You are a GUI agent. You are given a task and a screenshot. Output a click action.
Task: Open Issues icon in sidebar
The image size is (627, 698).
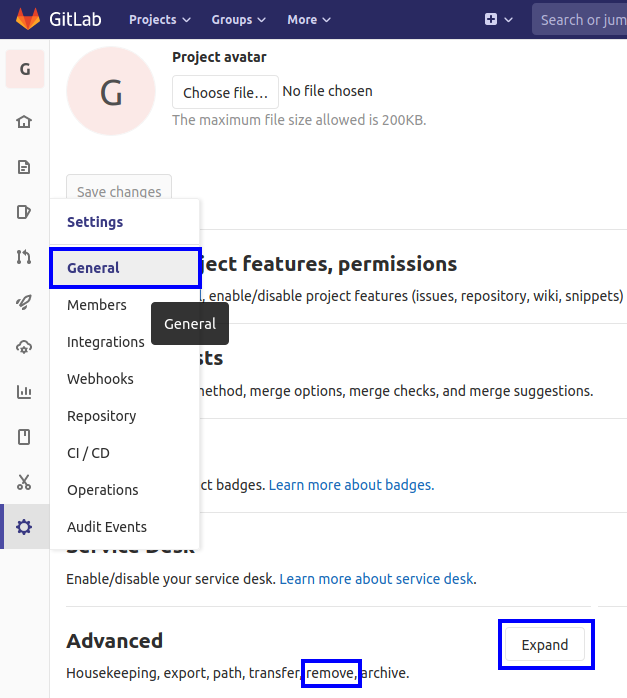24,212
